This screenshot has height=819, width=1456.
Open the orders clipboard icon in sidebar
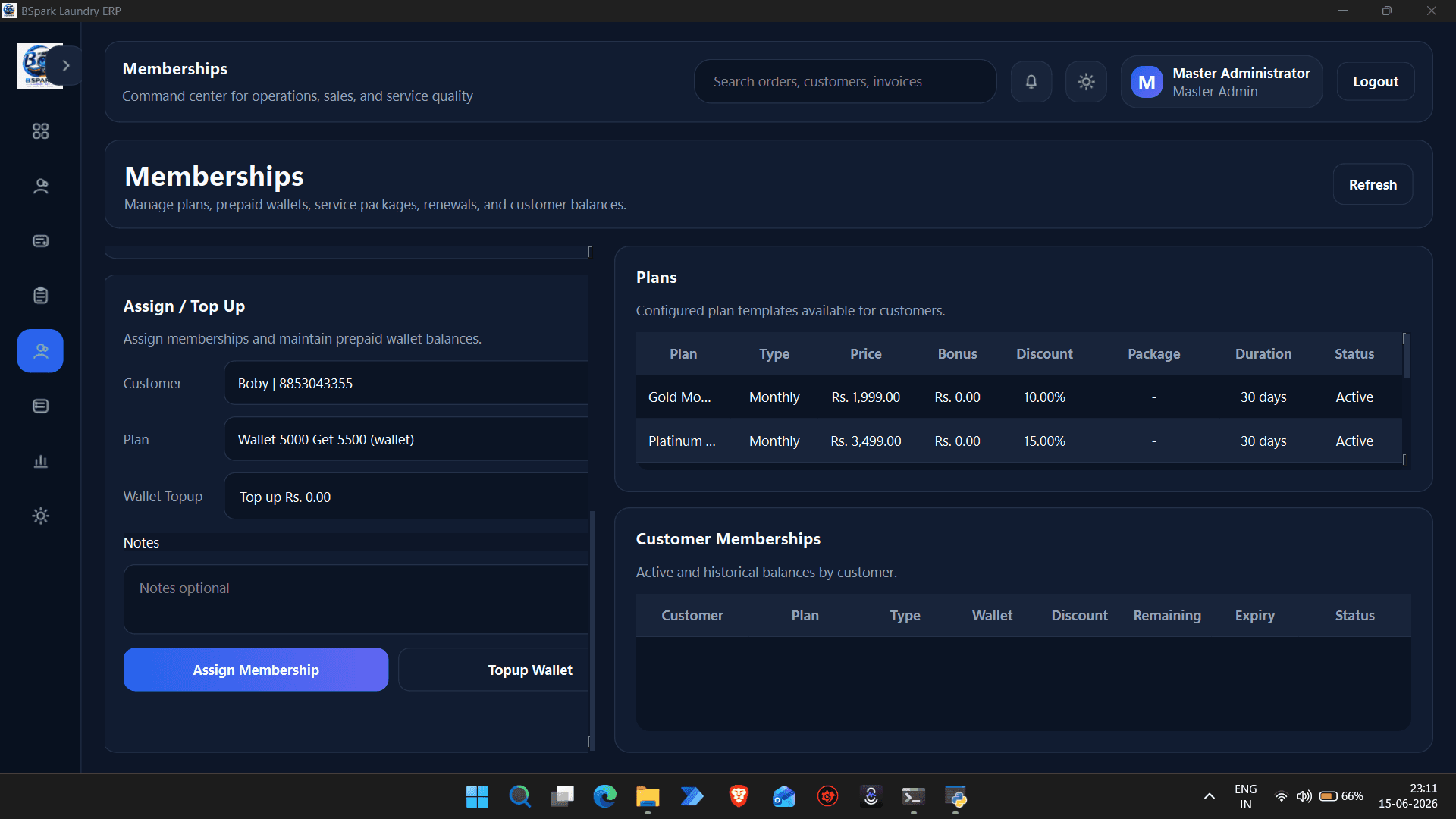click(41, 296)
